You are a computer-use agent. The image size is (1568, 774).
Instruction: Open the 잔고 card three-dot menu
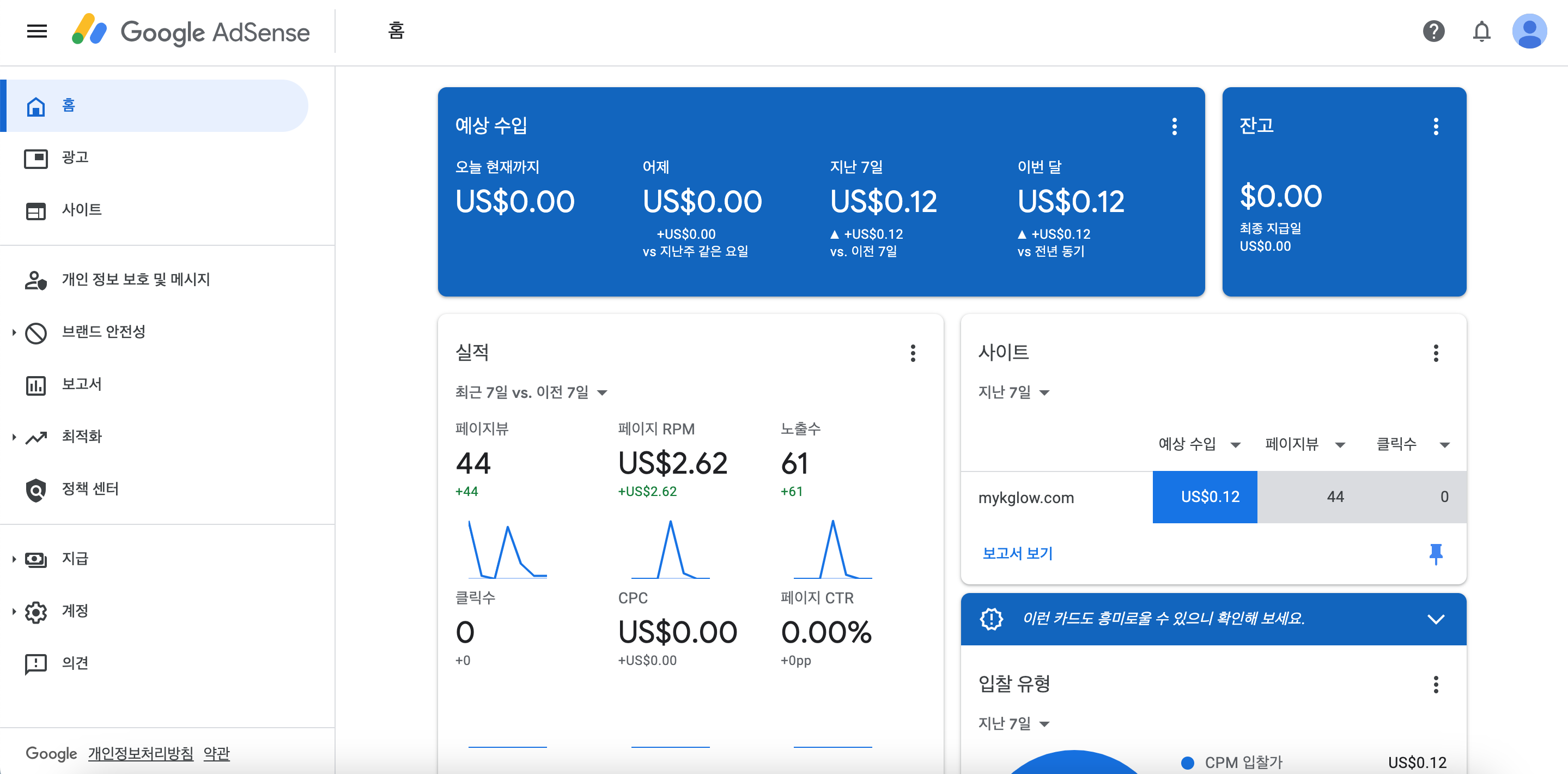click(1436, 126)
